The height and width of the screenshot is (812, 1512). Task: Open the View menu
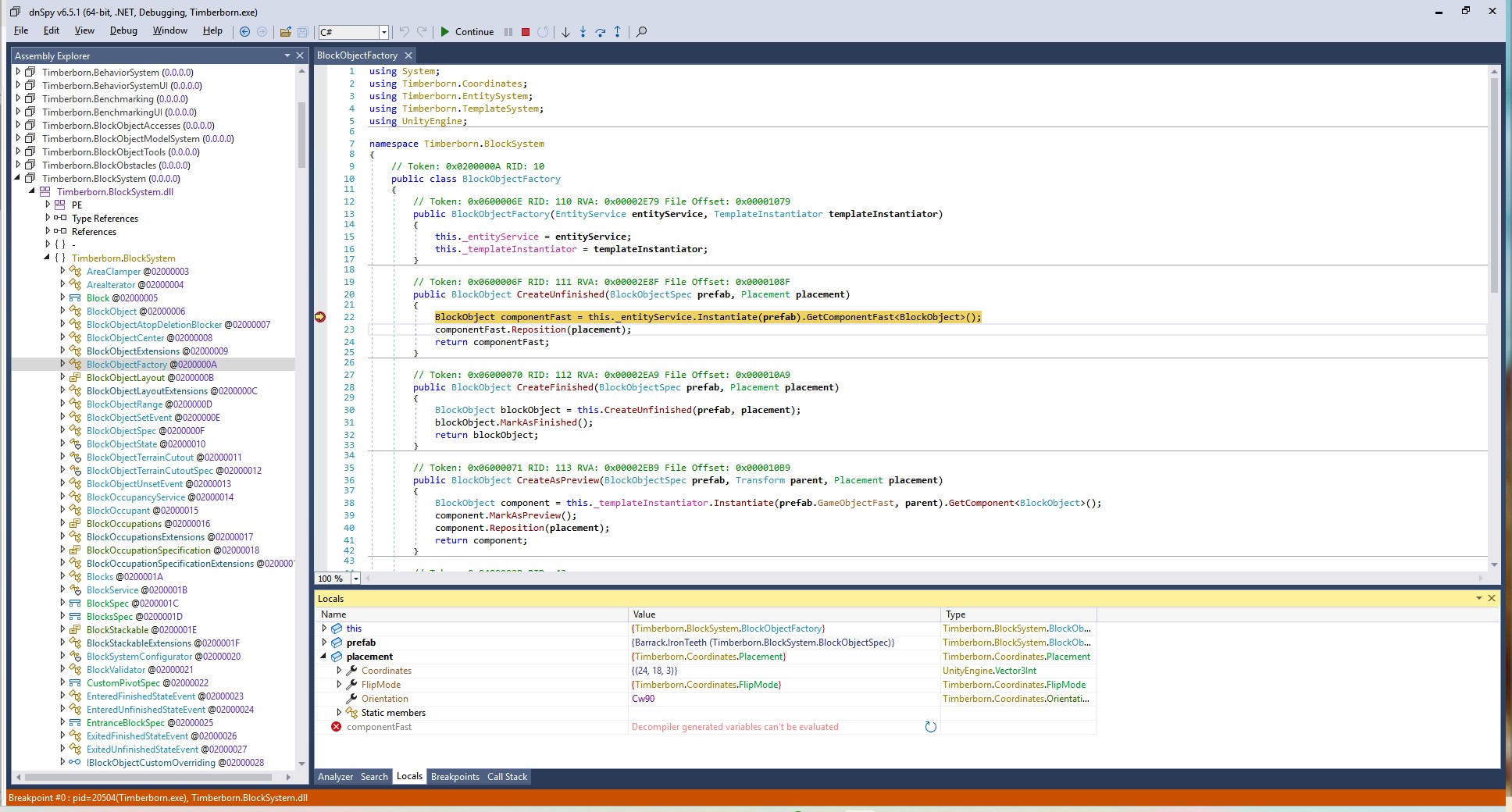[84, 30]
